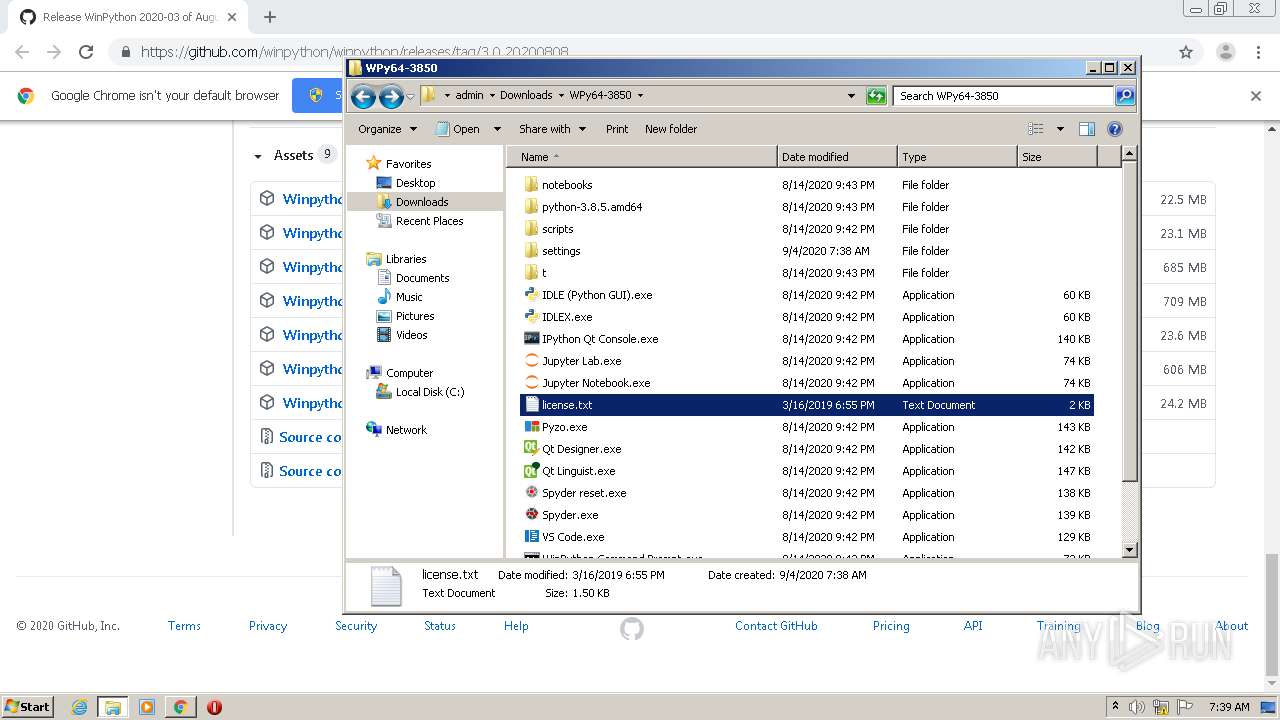The width and height of the screenshot is (1280, 720).
Task: Open the Terms link in footer
Action: (184, 626)
